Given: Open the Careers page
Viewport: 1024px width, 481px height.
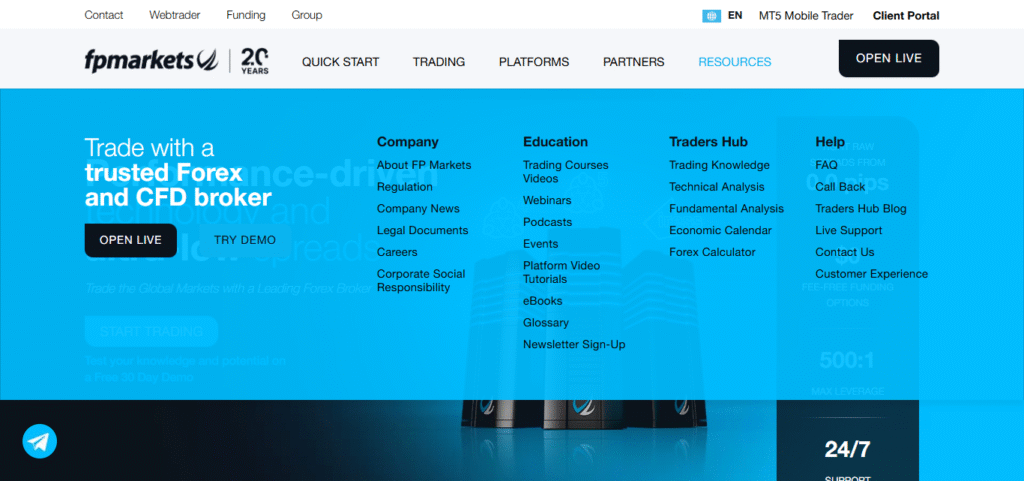Looking at the screenshot, I should [397, 252].
